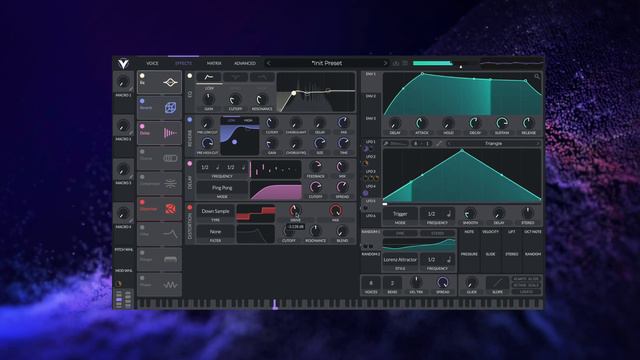Toggle the LFO smooth line icon

click(x=439, y=144)
